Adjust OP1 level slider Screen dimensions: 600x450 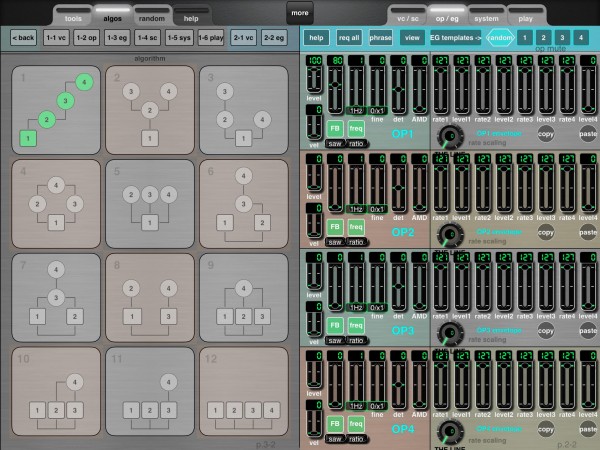(x=315, y=80)
